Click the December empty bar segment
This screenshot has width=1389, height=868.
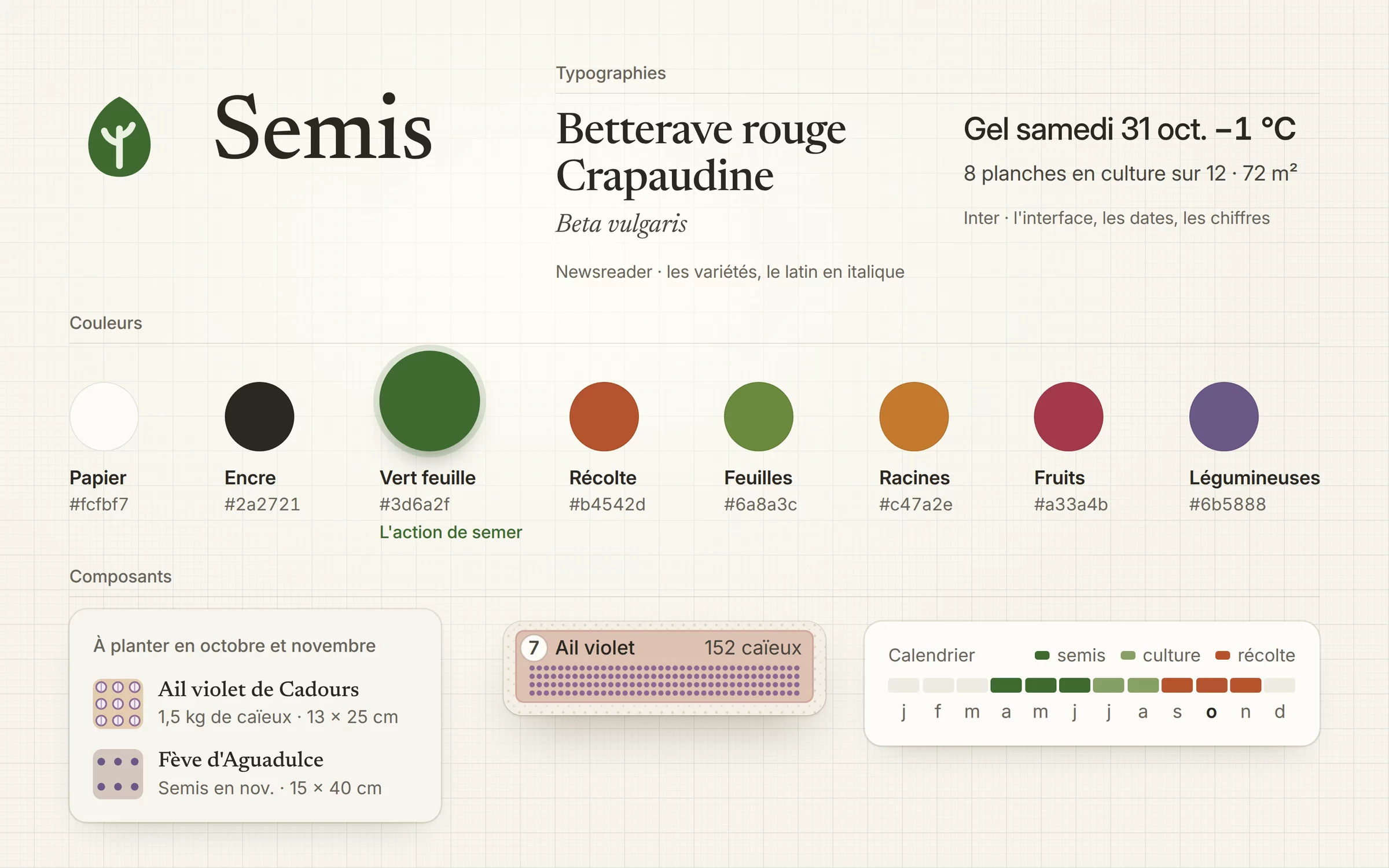coord(1280,685)
